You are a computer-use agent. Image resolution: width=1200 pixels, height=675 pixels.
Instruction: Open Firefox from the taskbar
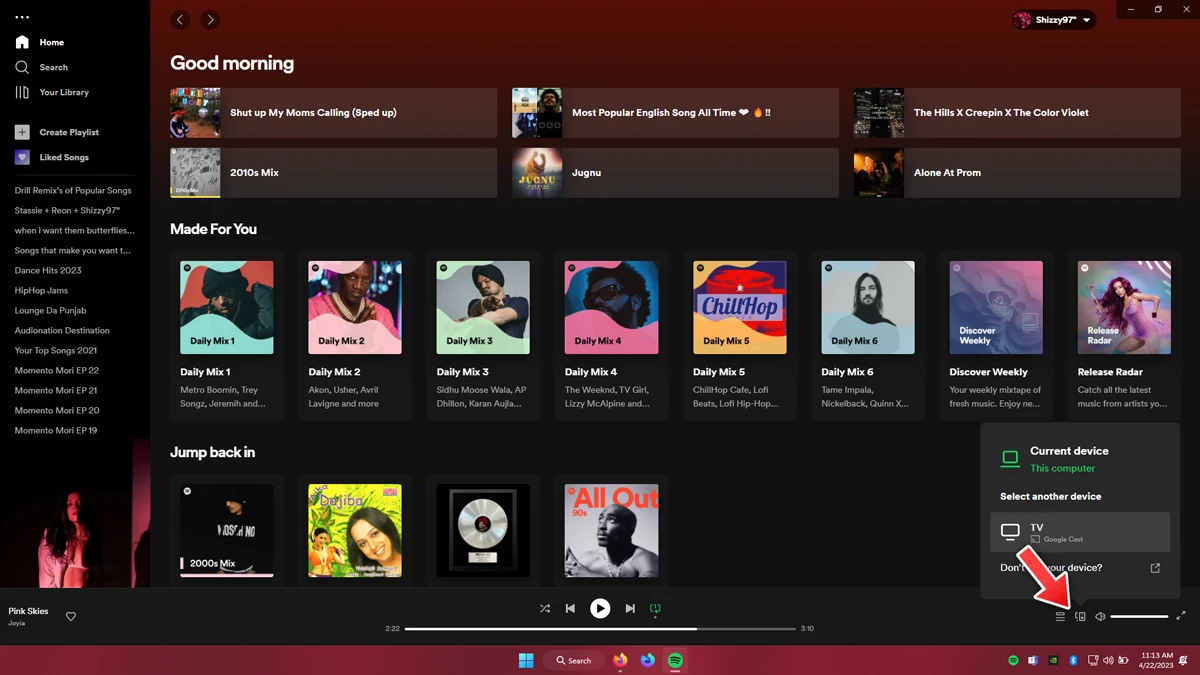click(x=620, y=660)
